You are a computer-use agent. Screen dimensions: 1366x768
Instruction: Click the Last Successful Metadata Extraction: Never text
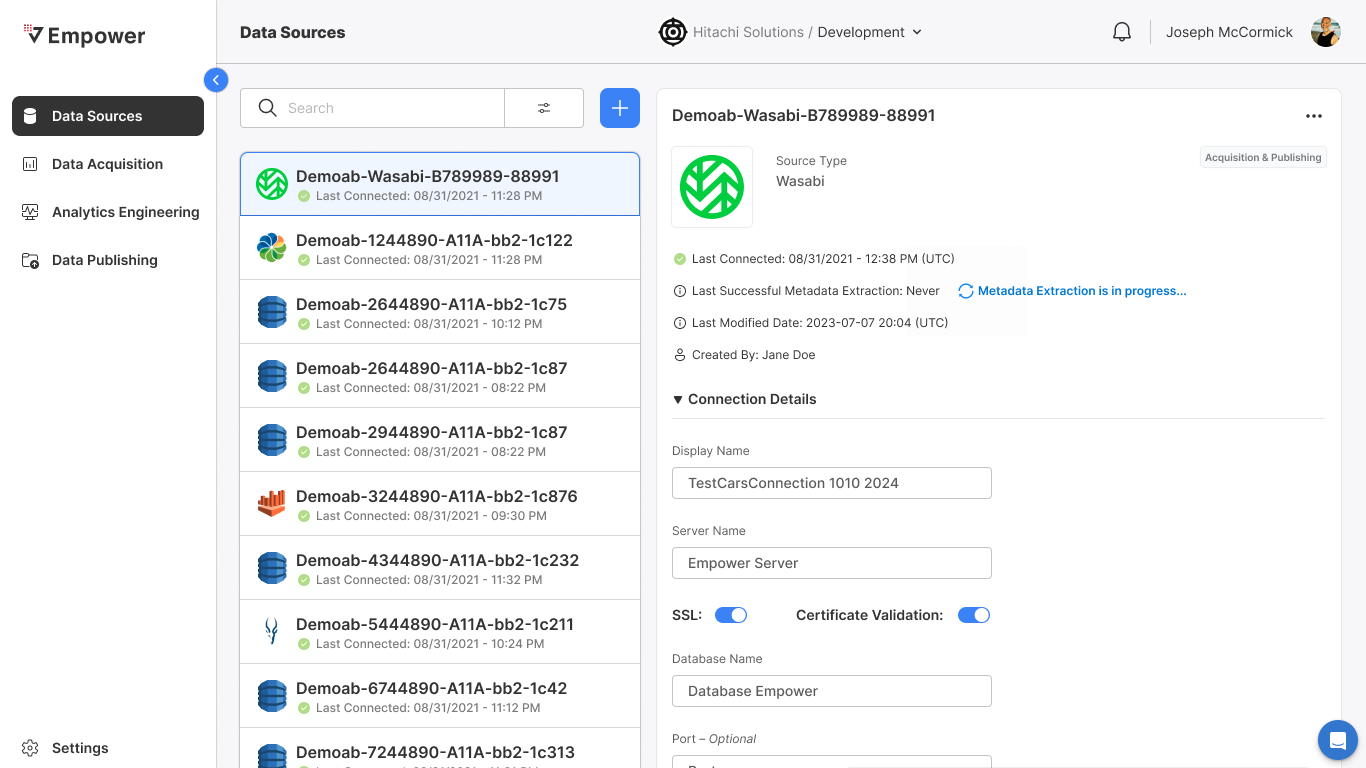tap(816, 291)
